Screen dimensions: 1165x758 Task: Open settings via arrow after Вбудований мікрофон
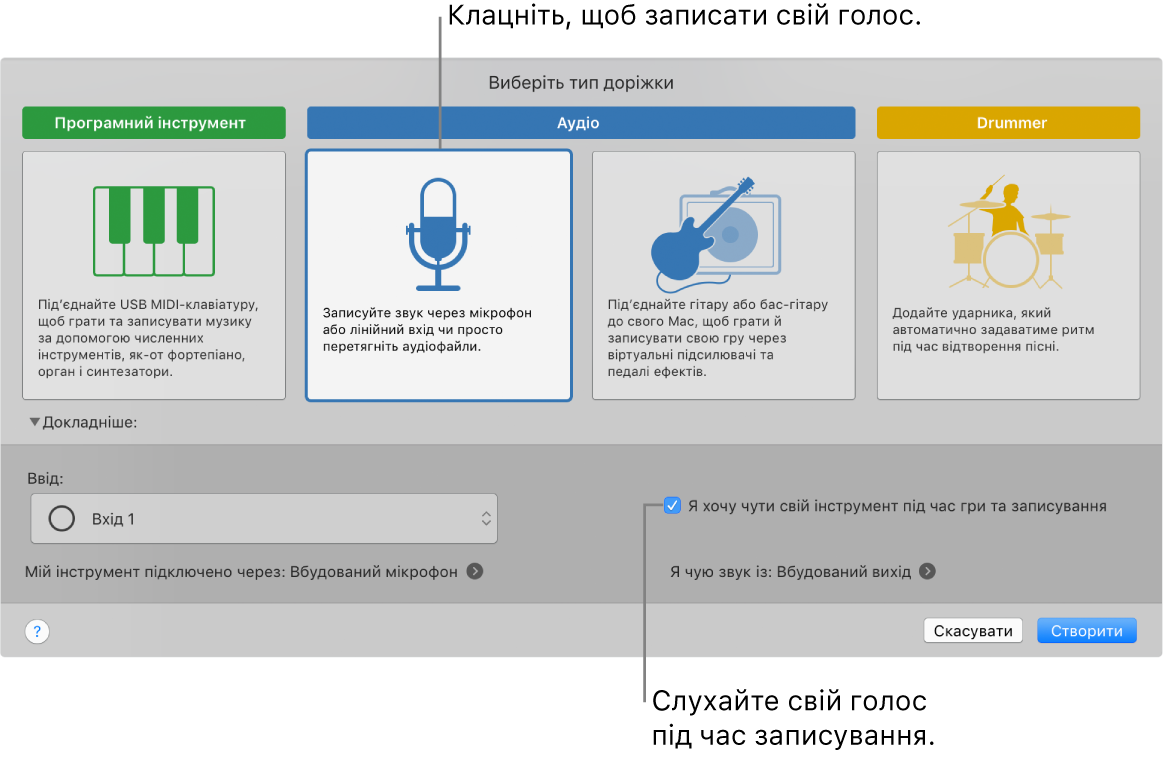(475, 571)
